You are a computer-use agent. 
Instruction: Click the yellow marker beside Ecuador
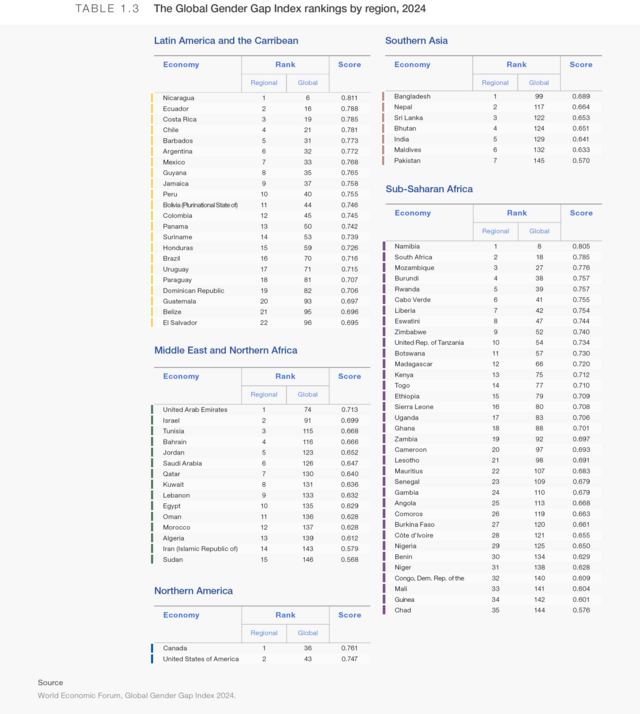tap(152, 109)
